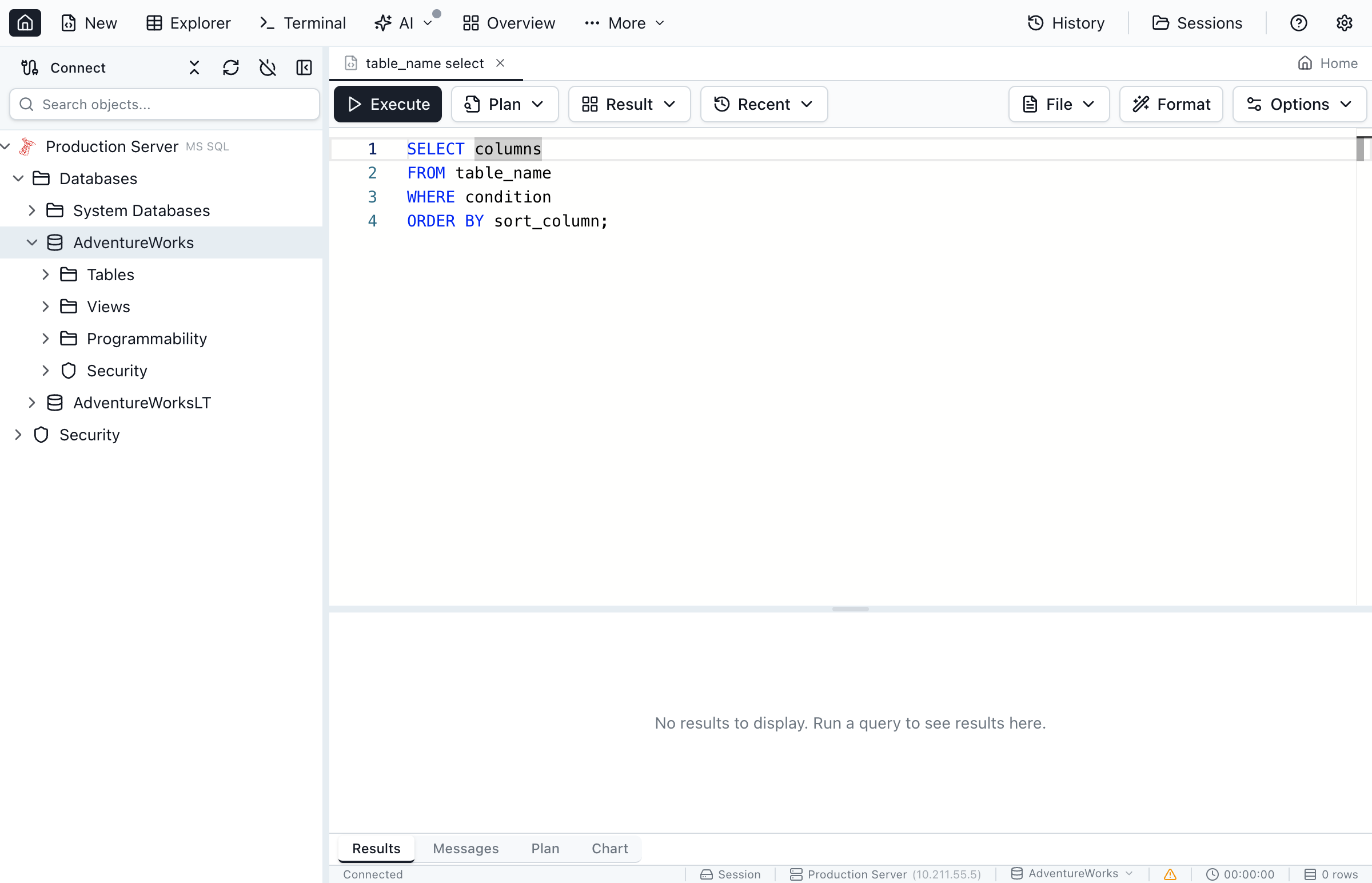Open the Sessions panel
This screenshot has width=1372, height=883.
pos(1198,23)
